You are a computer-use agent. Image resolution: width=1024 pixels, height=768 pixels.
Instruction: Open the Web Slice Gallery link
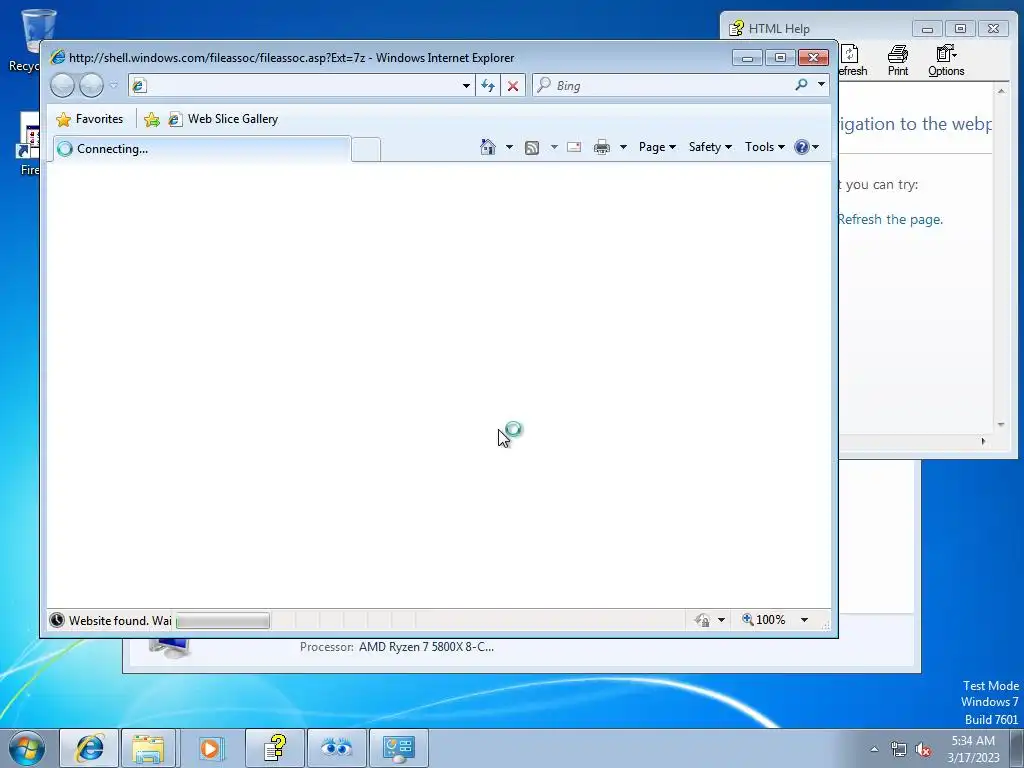223,119
